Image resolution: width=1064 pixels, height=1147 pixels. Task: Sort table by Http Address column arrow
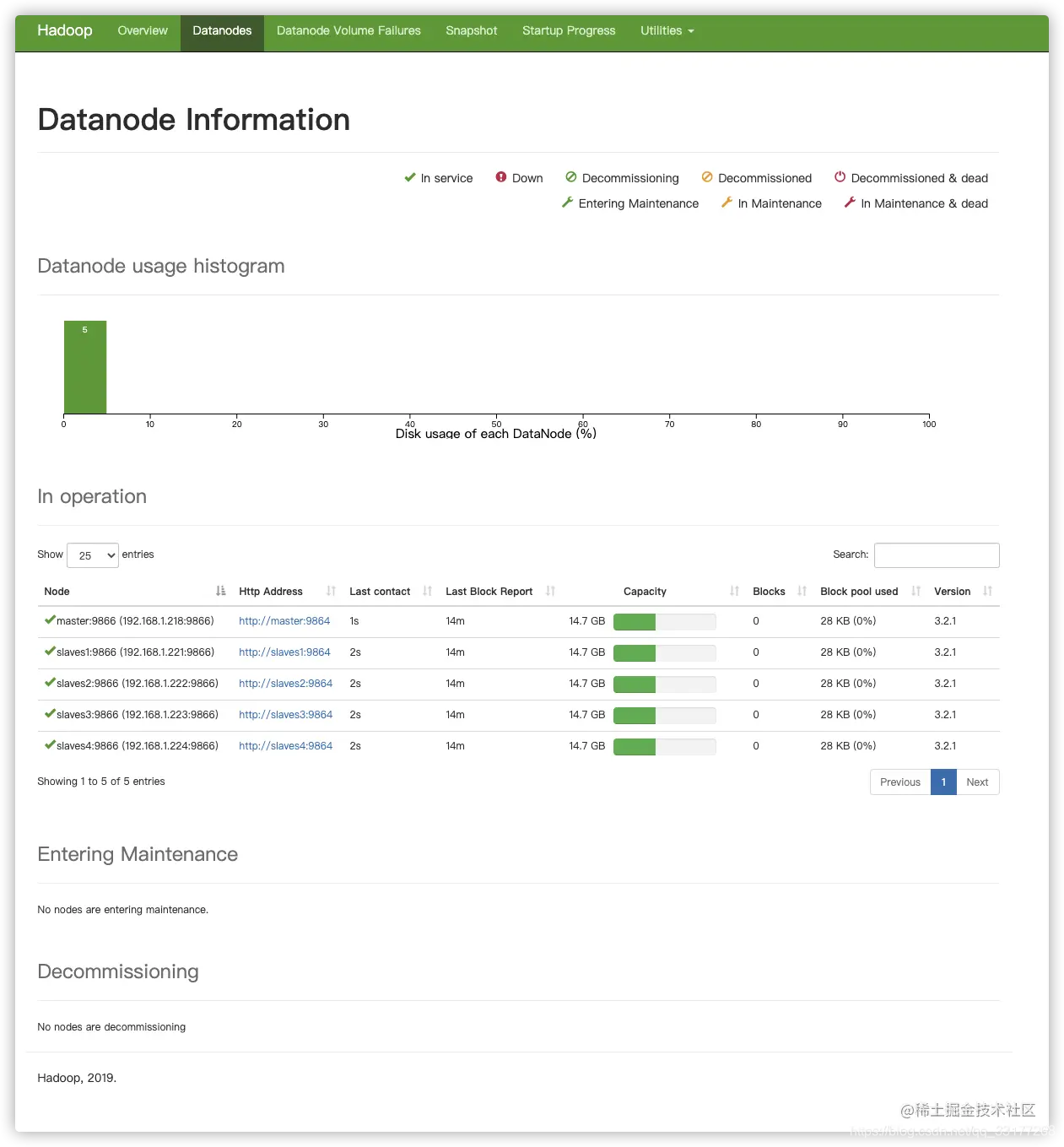pos(332,591)
